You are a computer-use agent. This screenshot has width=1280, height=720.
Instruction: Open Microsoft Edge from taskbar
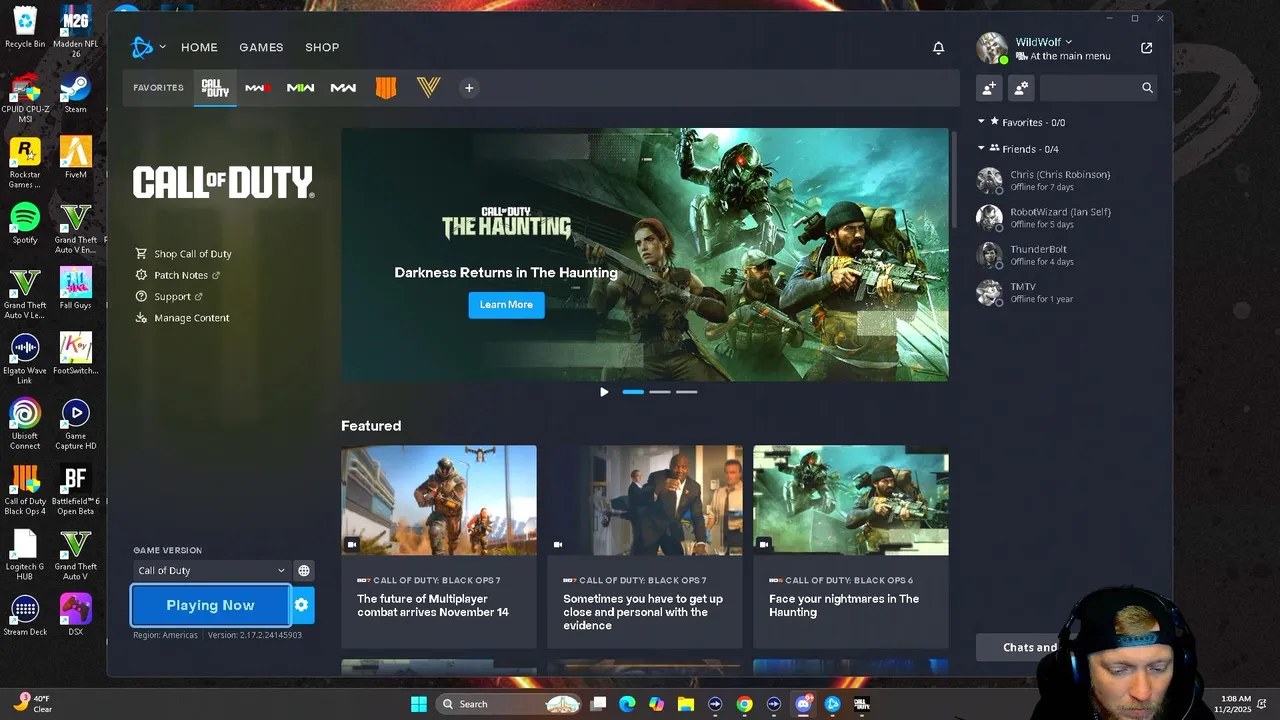click(627, 704)
